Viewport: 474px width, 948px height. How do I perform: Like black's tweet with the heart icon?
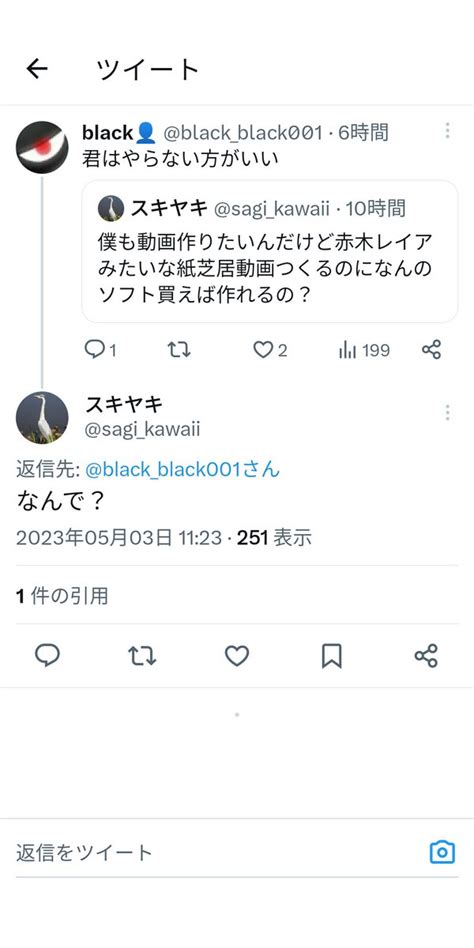pos(263,349)
